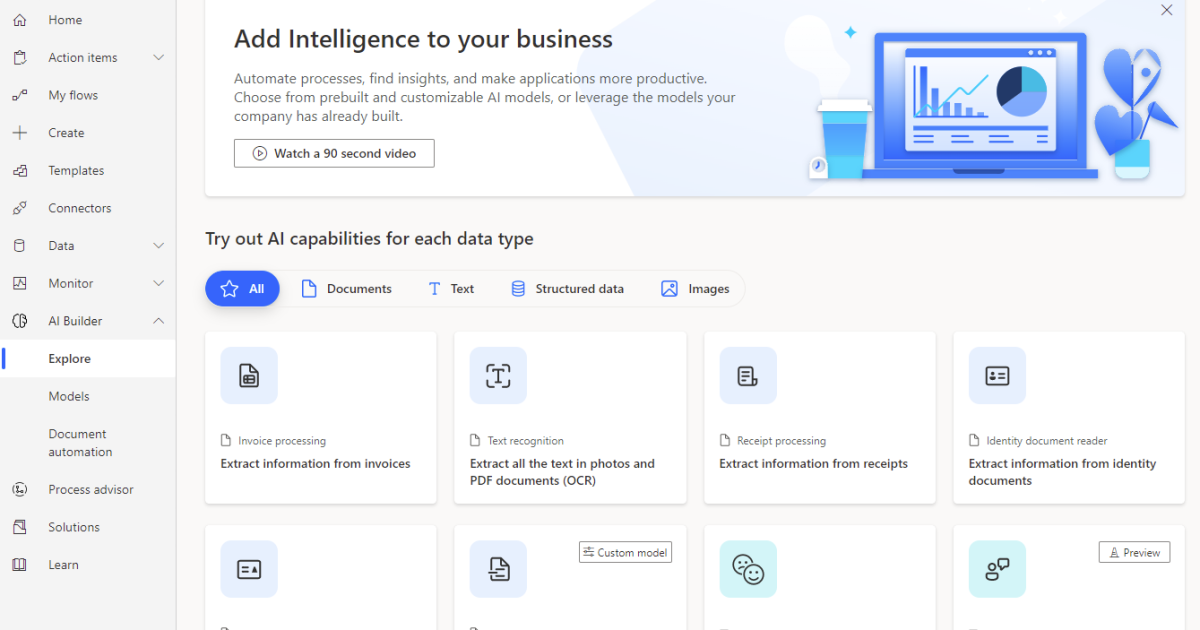Expand the Action items chevron

click(x=158, y=58)
